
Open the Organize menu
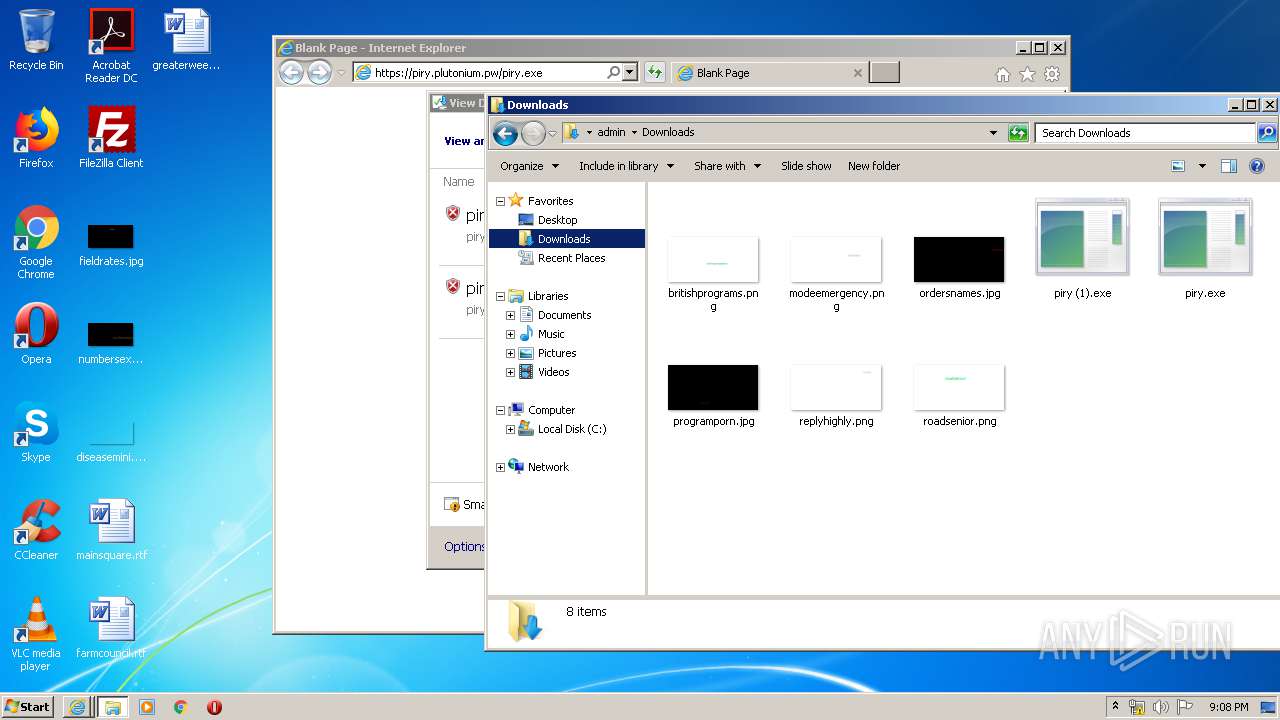[x=530, y=166]
